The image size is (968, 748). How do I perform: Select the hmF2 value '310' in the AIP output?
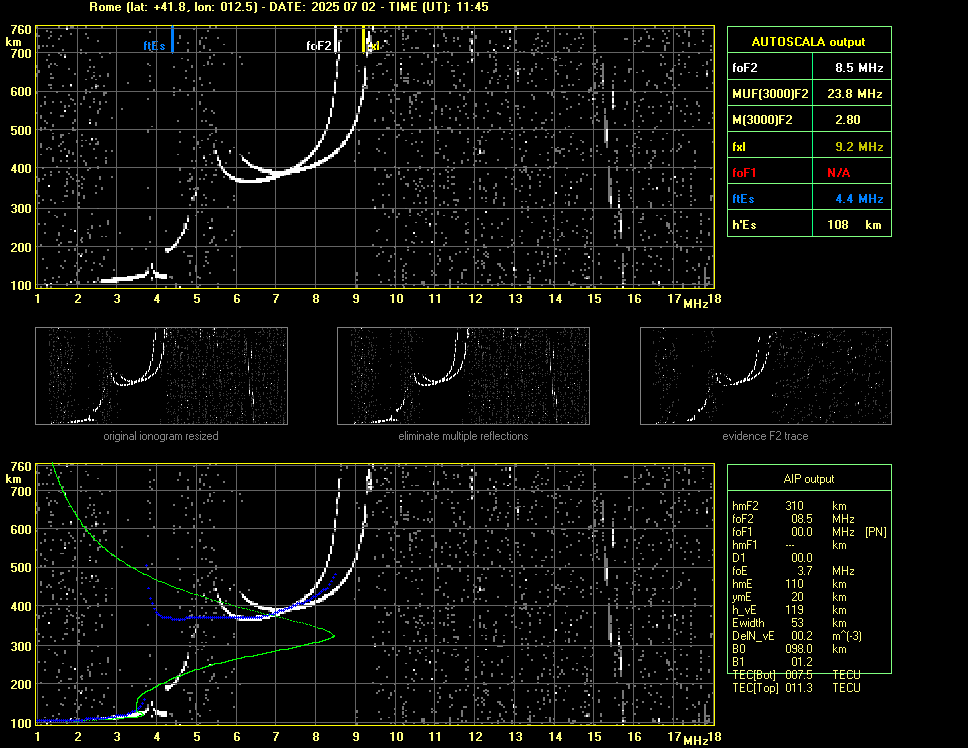(795, 506)
